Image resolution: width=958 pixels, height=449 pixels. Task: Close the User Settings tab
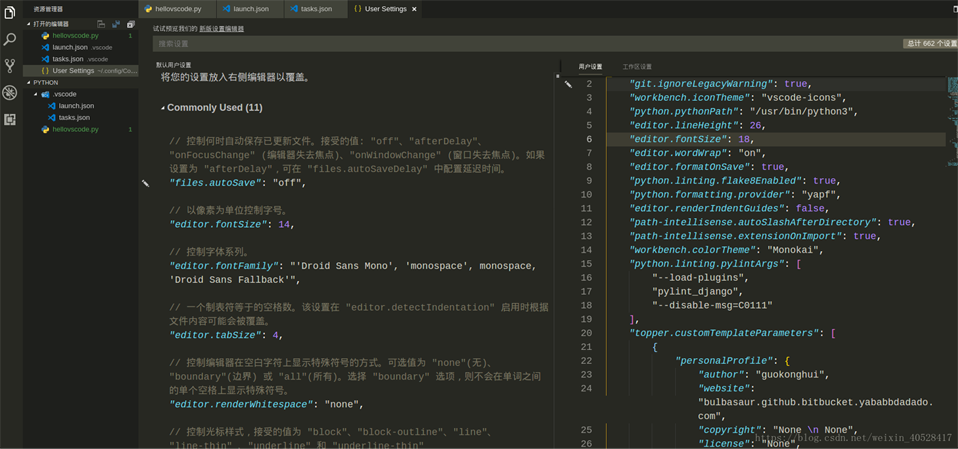pyautogui.click(x=414, y=9)
